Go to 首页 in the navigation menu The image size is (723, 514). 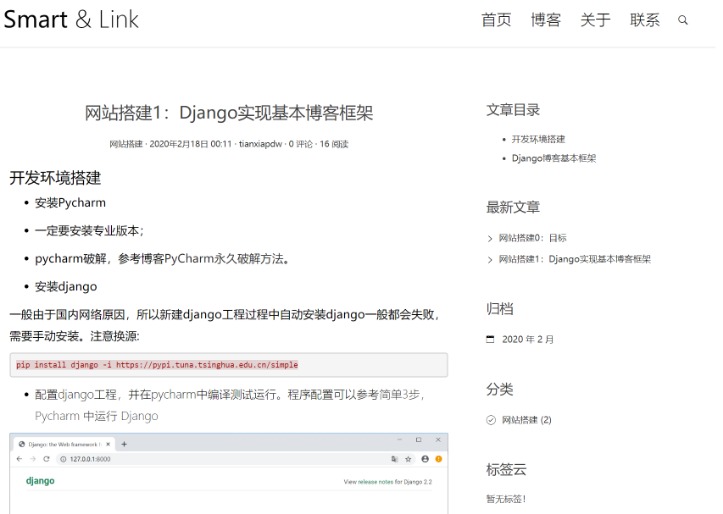click(x=496, y=20)
